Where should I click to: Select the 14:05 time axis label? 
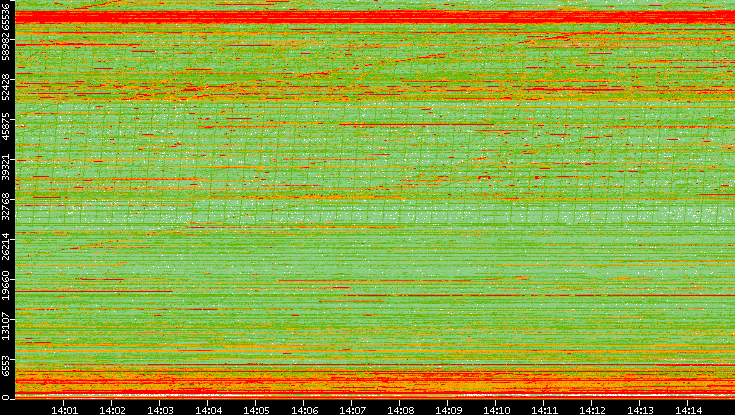256,410
